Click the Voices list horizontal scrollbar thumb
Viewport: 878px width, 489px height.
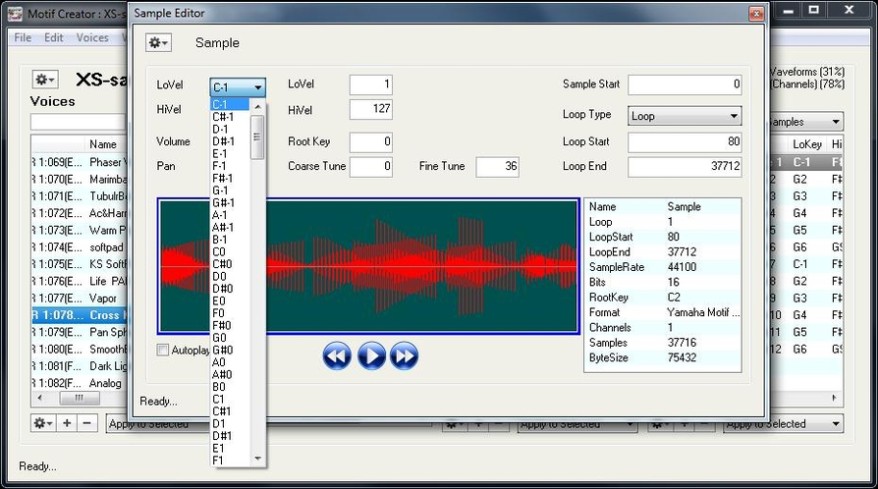pos(80,398)
